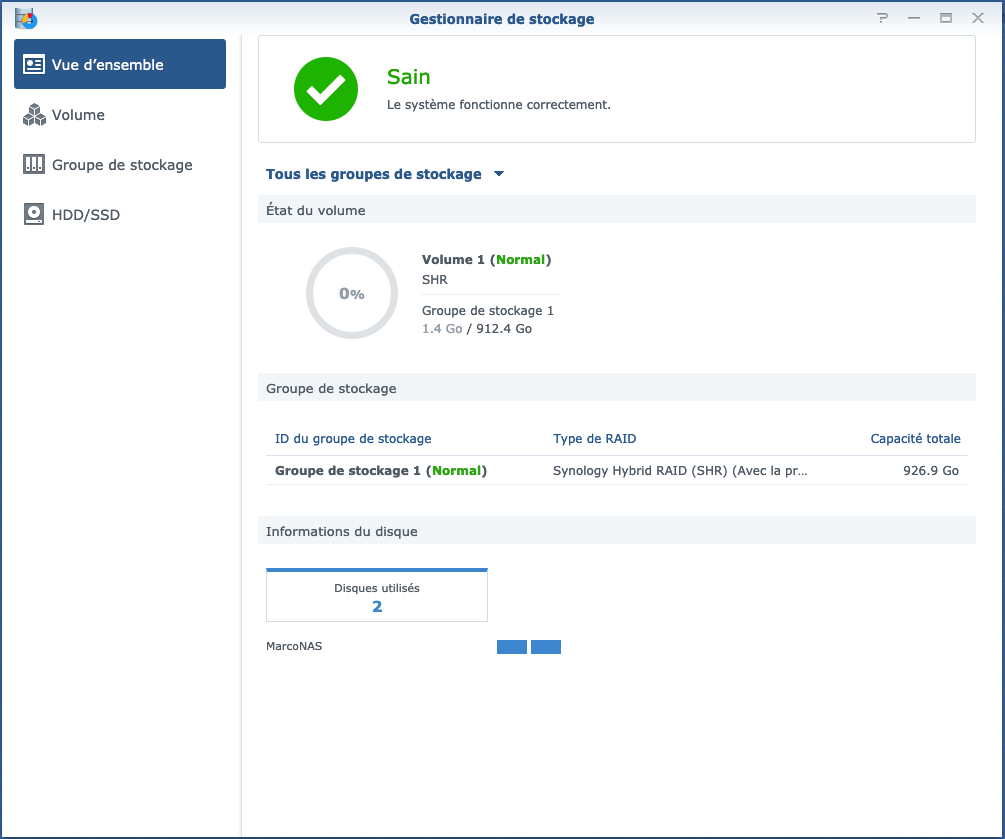Click the Sain status heading
1005x839 pixels.
(409, 77)
